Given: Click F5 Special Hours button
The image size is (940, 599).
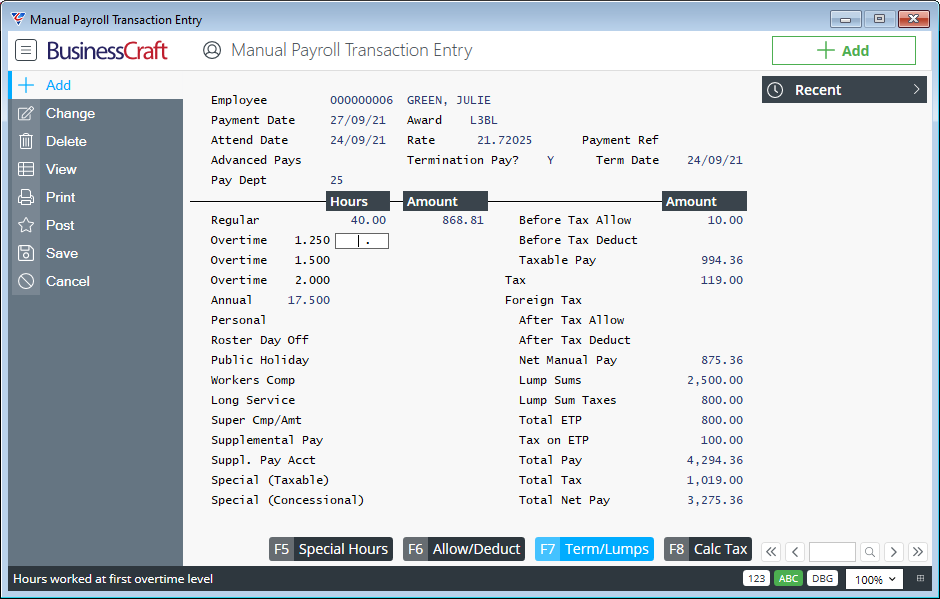Looking at the screenshot, I should click(331, 549).
